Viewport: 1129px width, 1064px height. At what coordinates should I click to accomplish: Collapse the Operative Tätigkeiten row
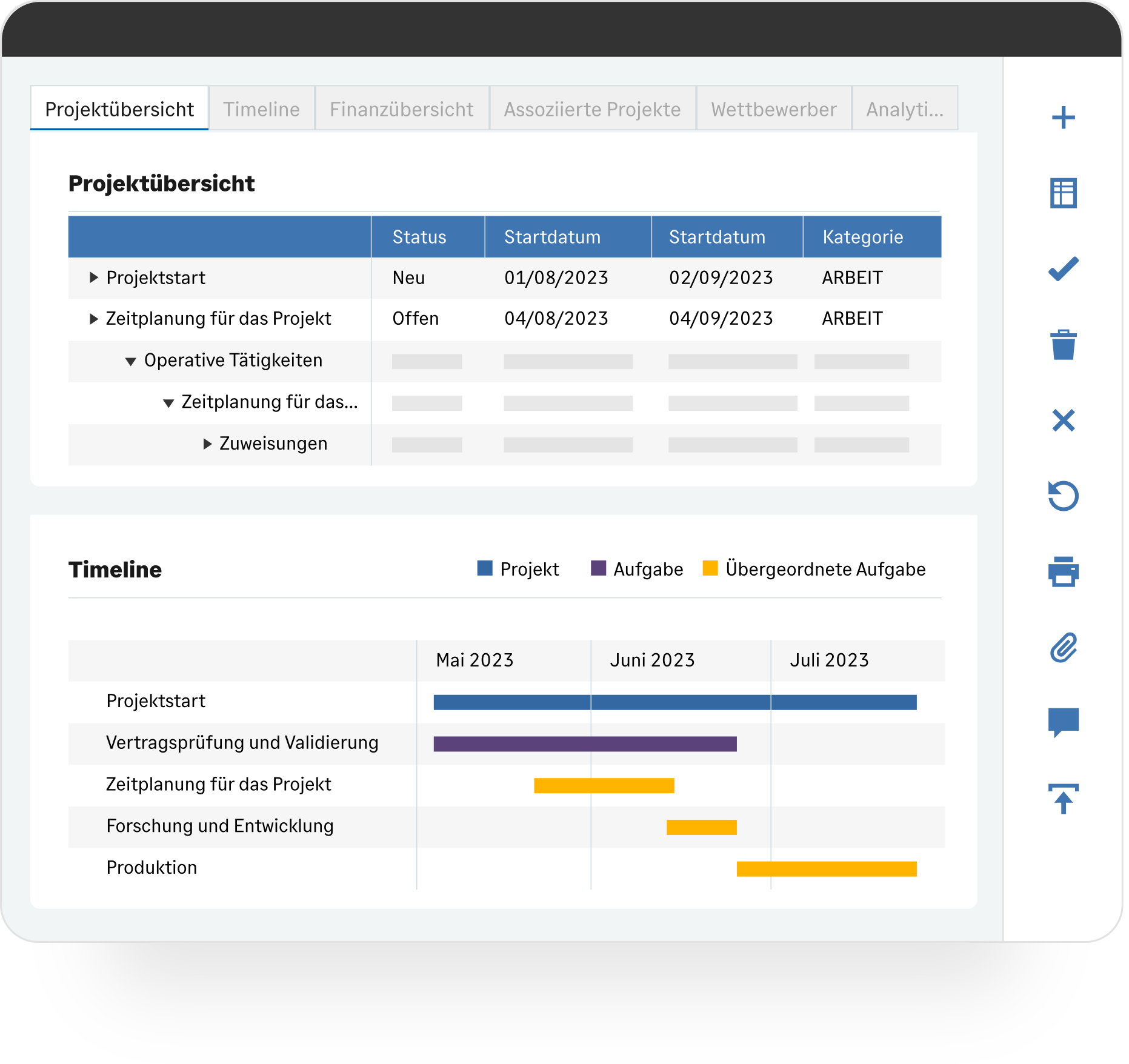click(130, 361)
